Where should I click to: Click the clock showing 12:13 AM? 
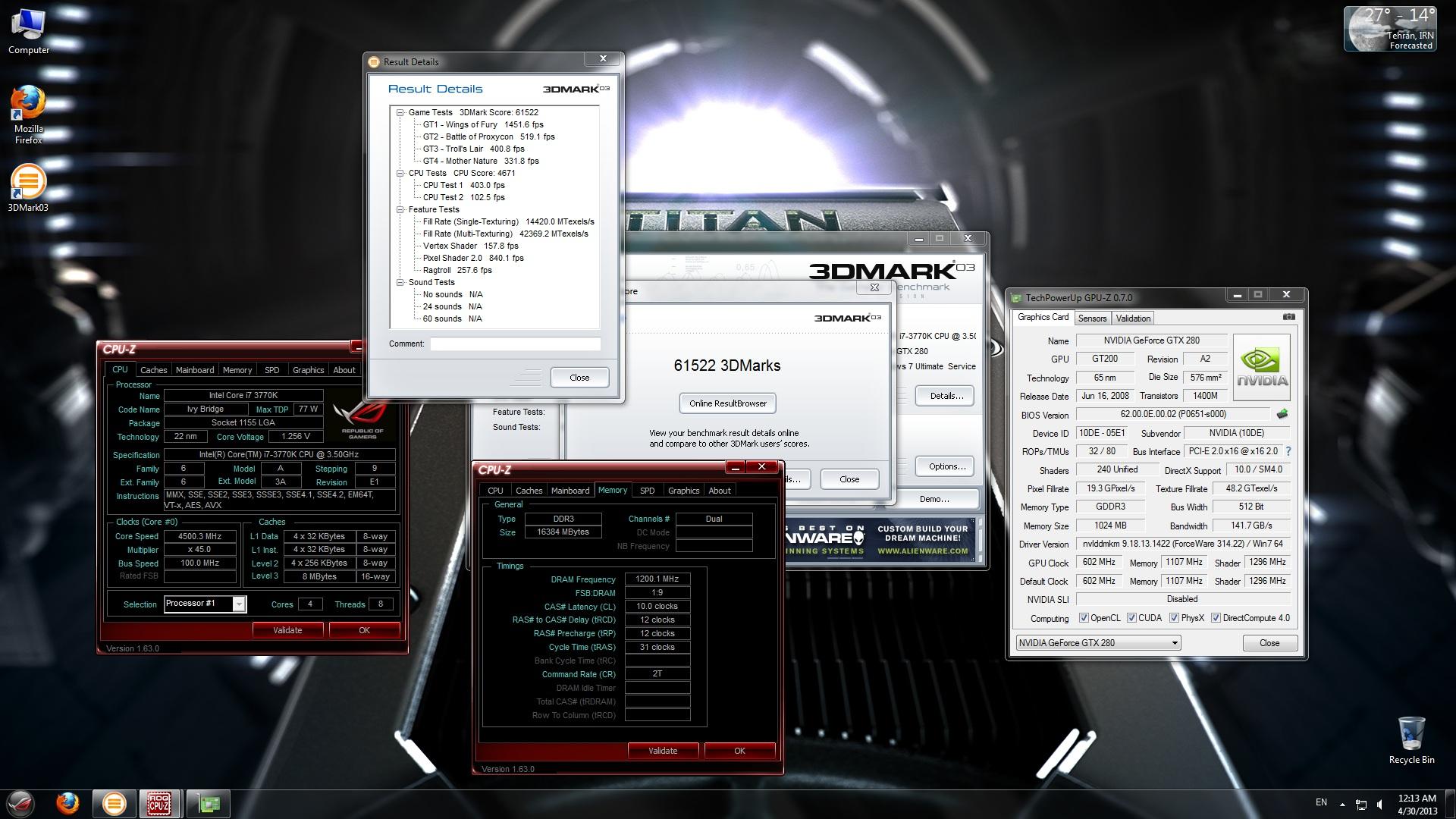click(1417, 798)
